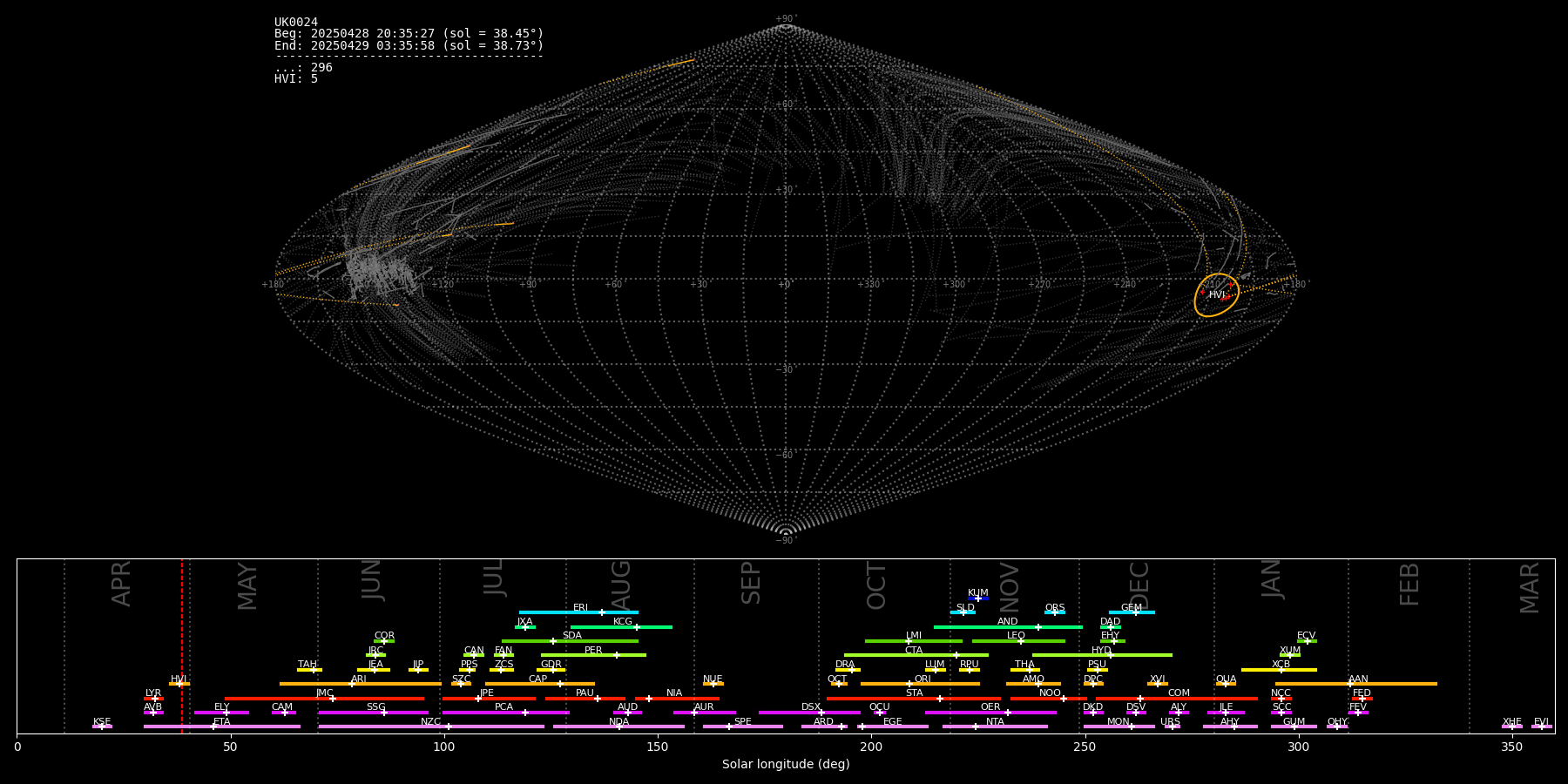Click the GEM shower label

coord(1132,608)
